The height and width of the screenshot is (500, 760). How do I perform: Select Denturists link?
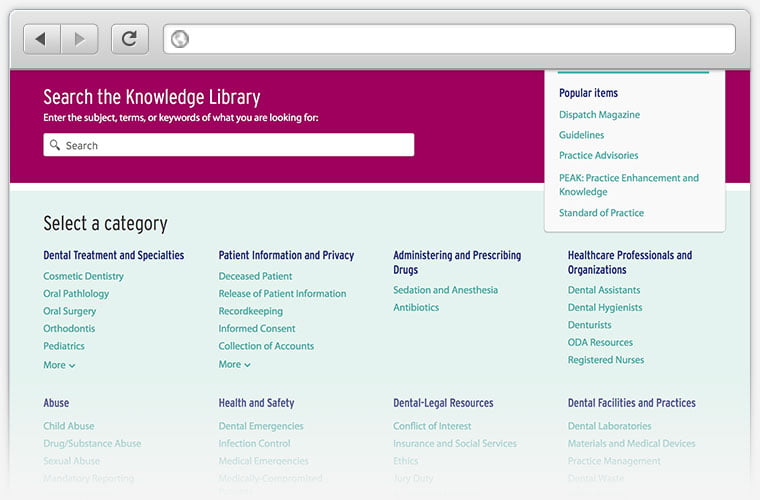(x=589, y=325)
